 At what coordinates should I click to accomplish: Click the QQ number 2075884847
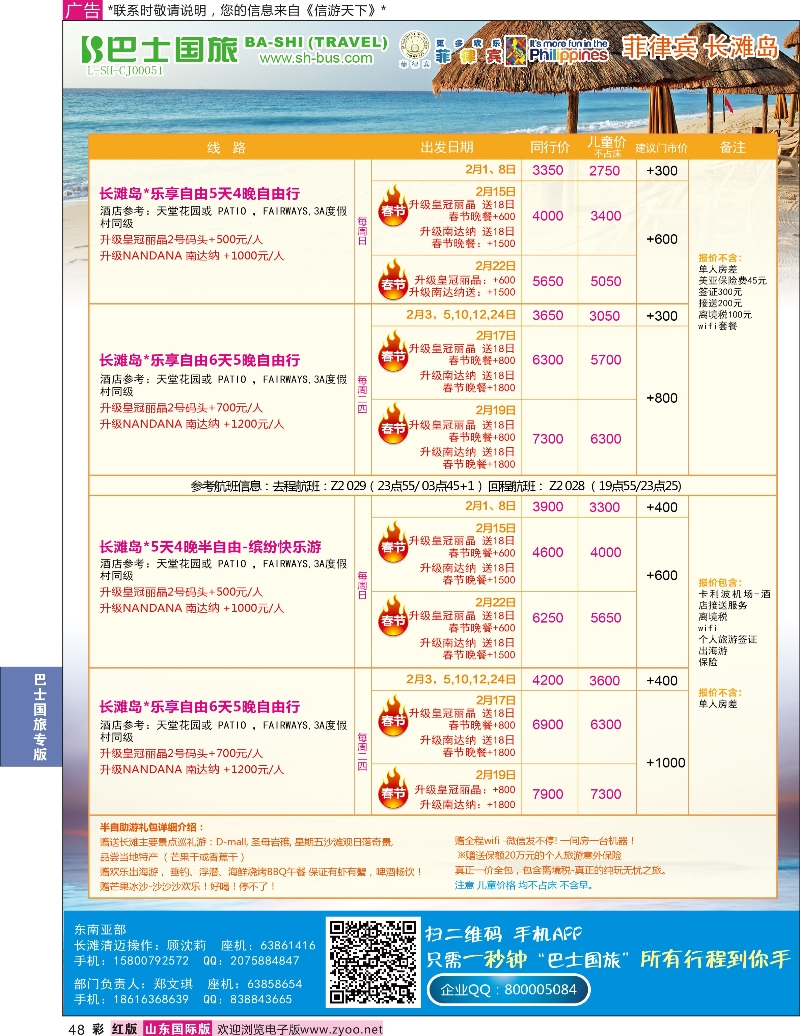(264, 961)
